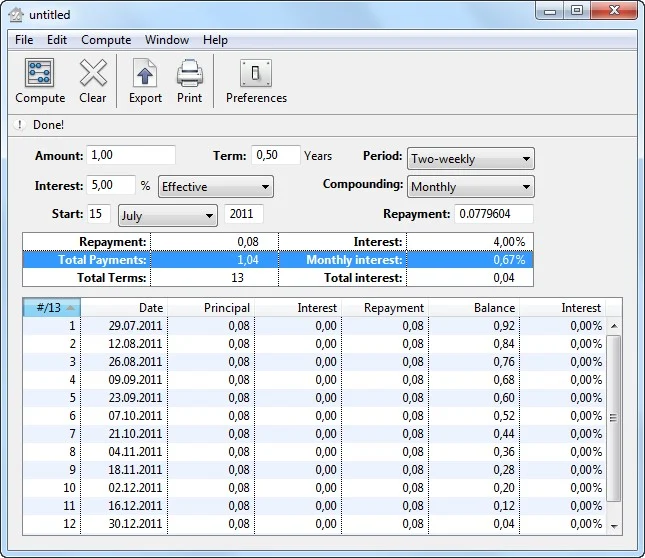The width and height of the screenshot is (645, 558).
Task: Click the Repayment field 0.0779604
Action: [x=494, y=214]
